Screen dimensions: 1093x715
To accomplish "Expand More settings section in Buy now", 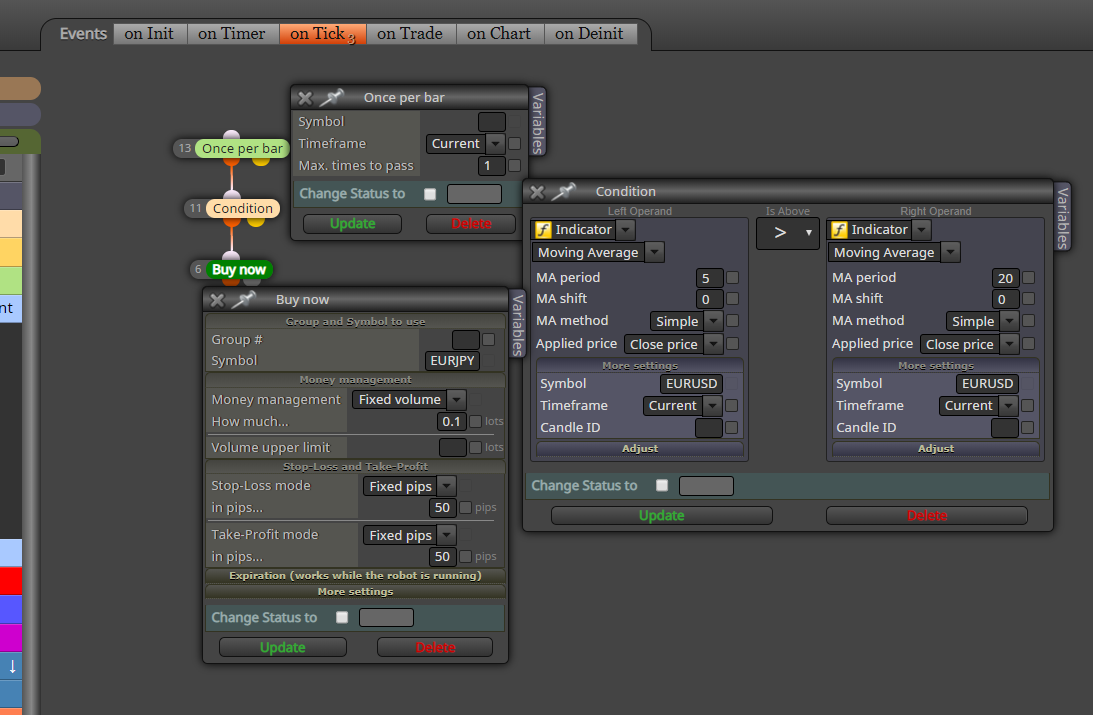I will click(x=356, y=592).
